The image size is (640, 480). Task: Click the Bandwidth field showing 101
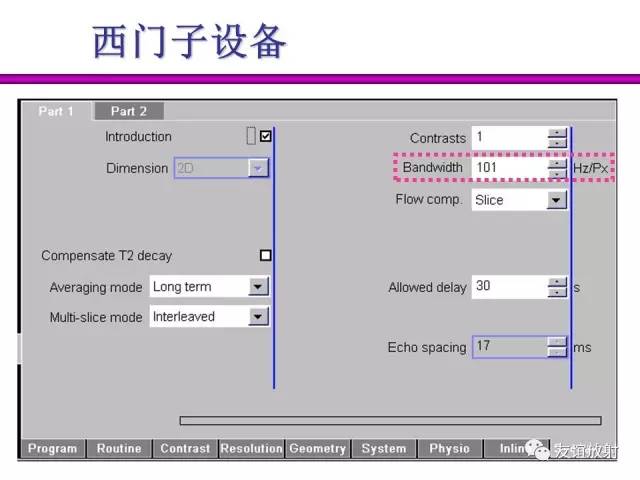510,168
